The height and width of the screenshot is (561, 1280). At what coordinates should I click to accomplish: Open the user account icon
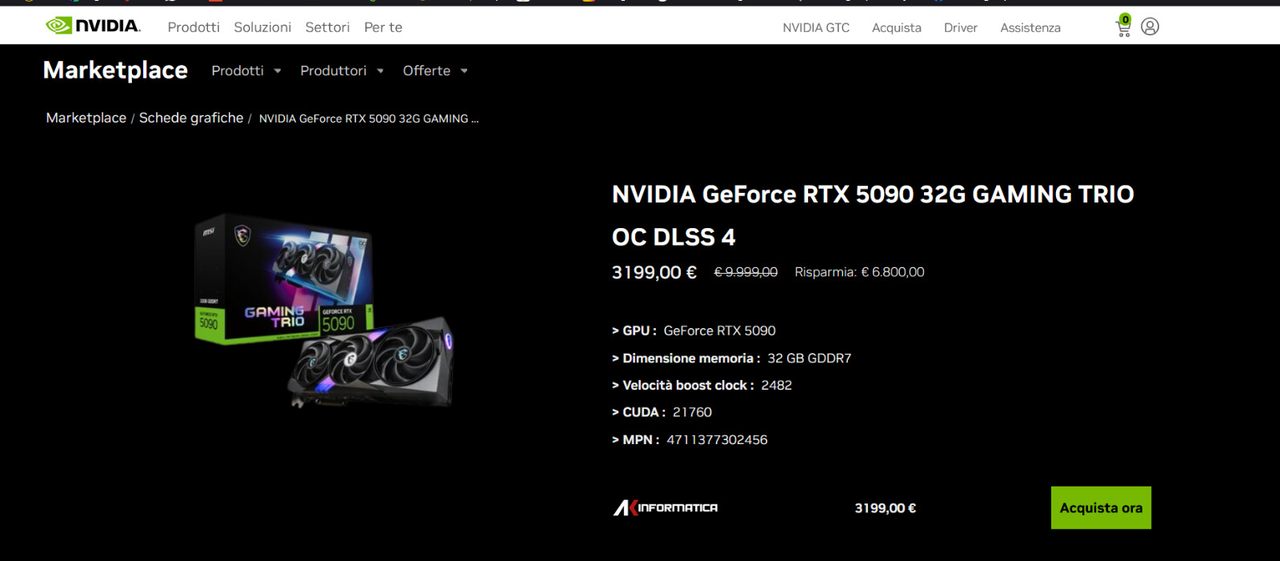[x=1150, y=27]
